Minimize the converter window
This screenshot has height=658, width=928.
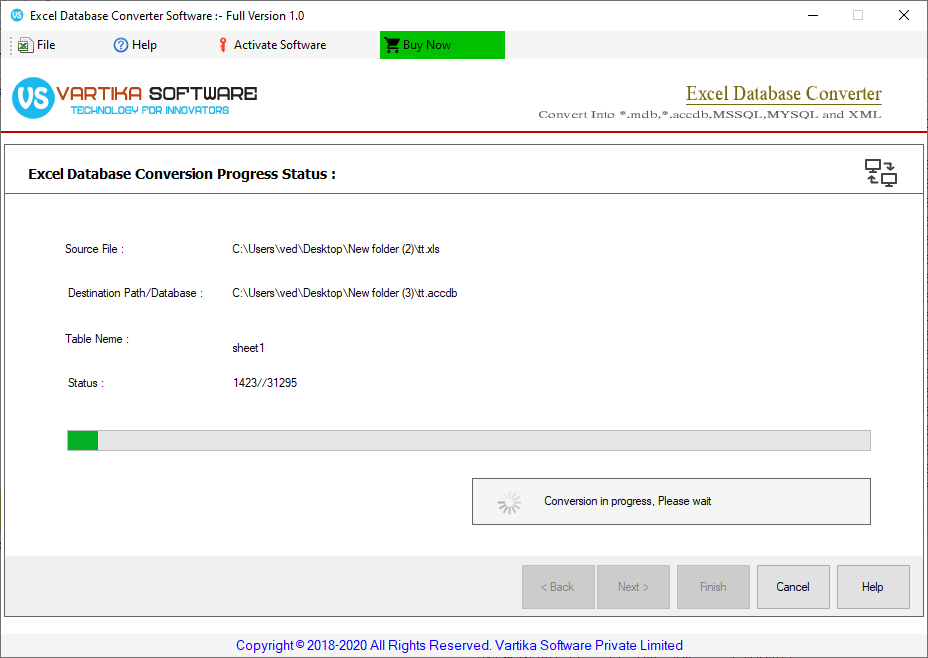pyautogui.click(x=813, y=15)
